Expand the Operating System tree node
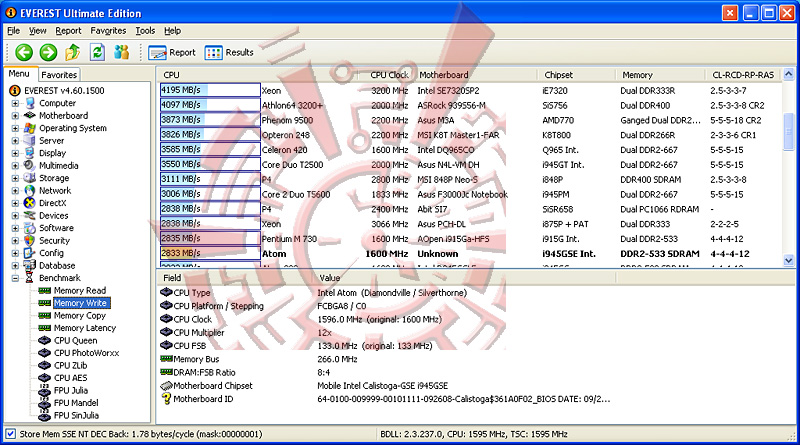The image size is (800, 445). 15,128
